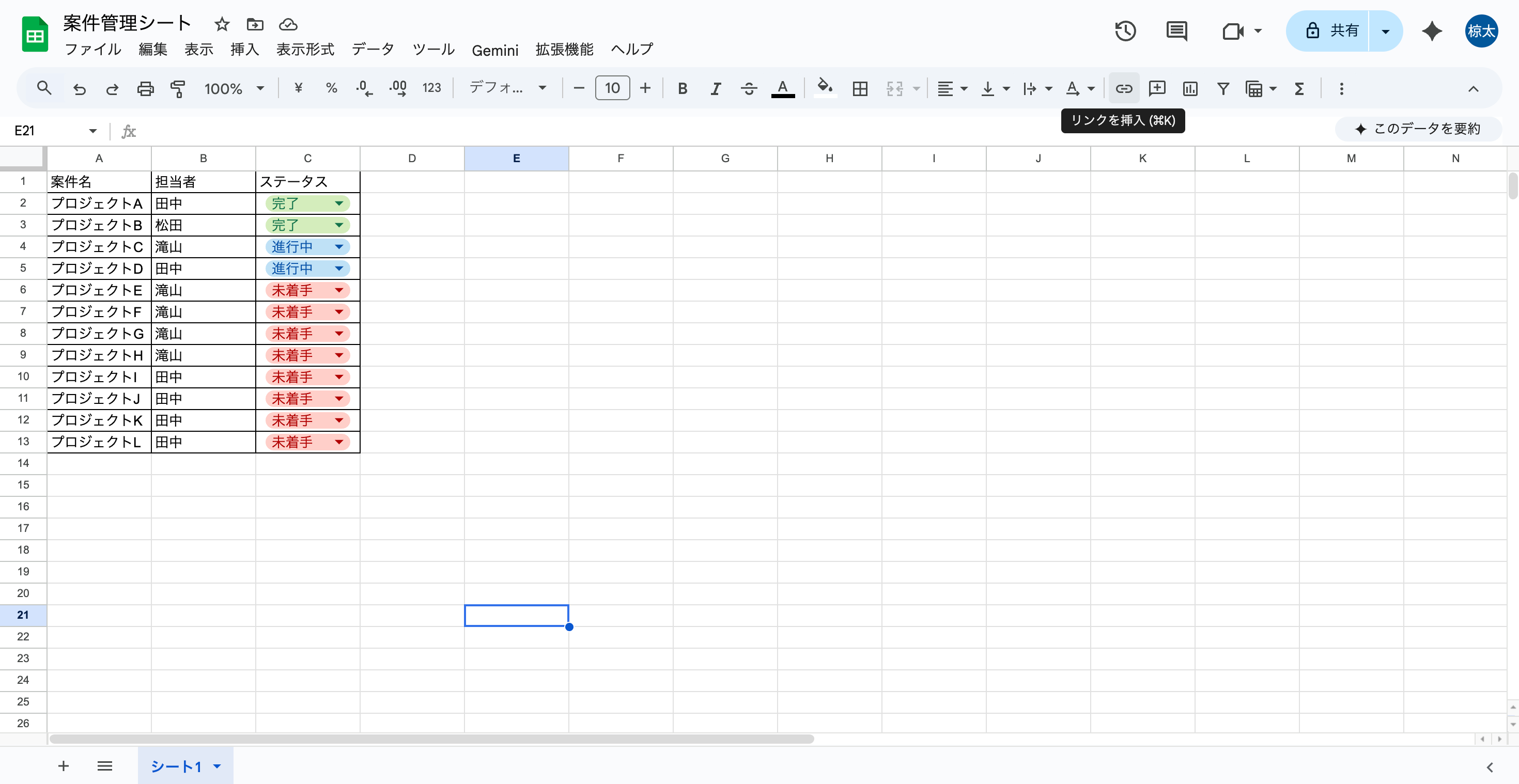
Task: Toggle italic formatting
Action: pyautogui.click(x=715, y=88)
